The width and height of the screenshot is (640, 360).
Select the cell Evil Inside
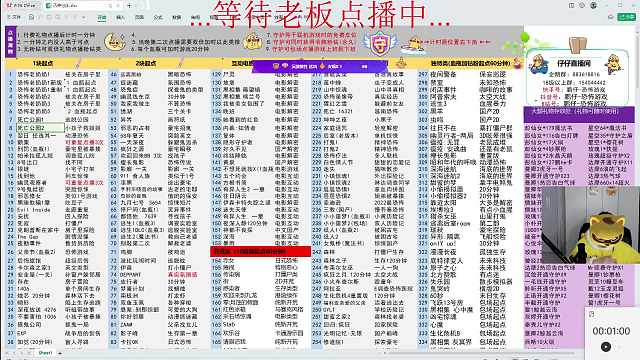[x=33, y=210]
